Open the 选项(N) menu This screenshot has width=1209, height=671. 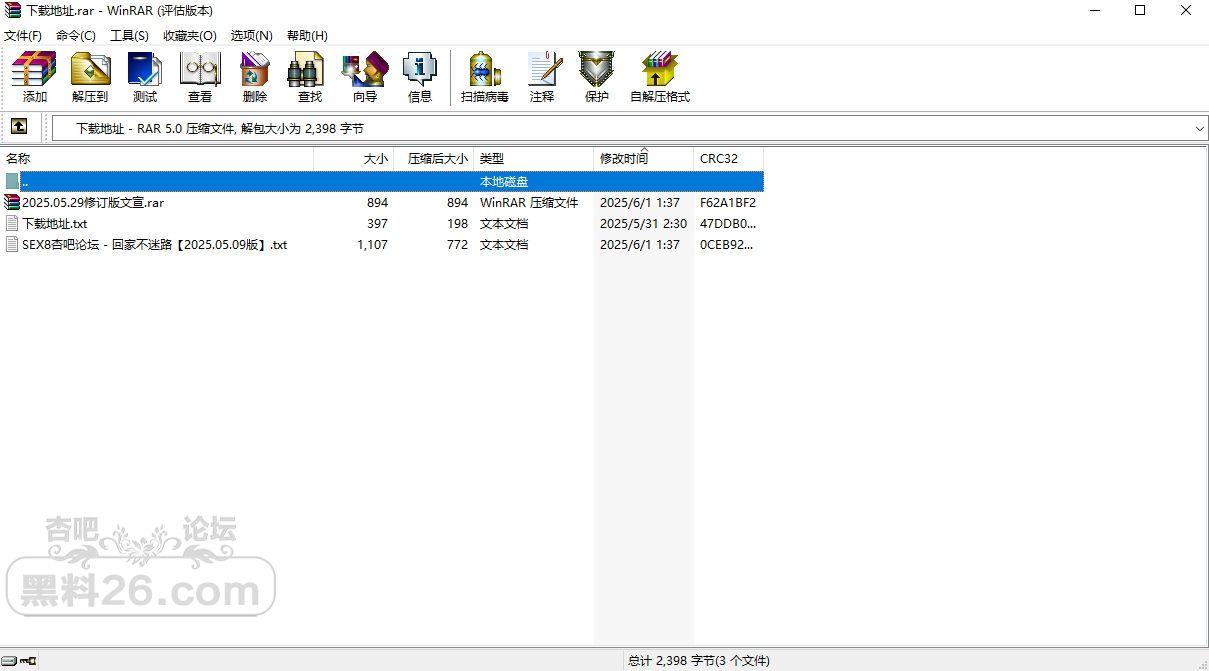point(251,35)
